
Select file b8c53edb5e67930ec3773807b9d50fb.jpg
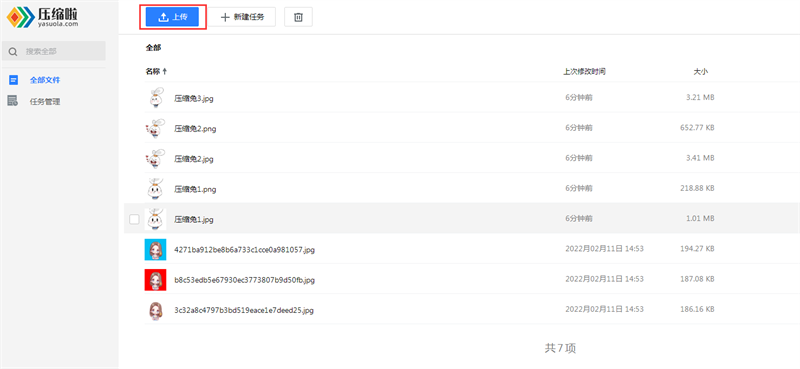point(244,280)
